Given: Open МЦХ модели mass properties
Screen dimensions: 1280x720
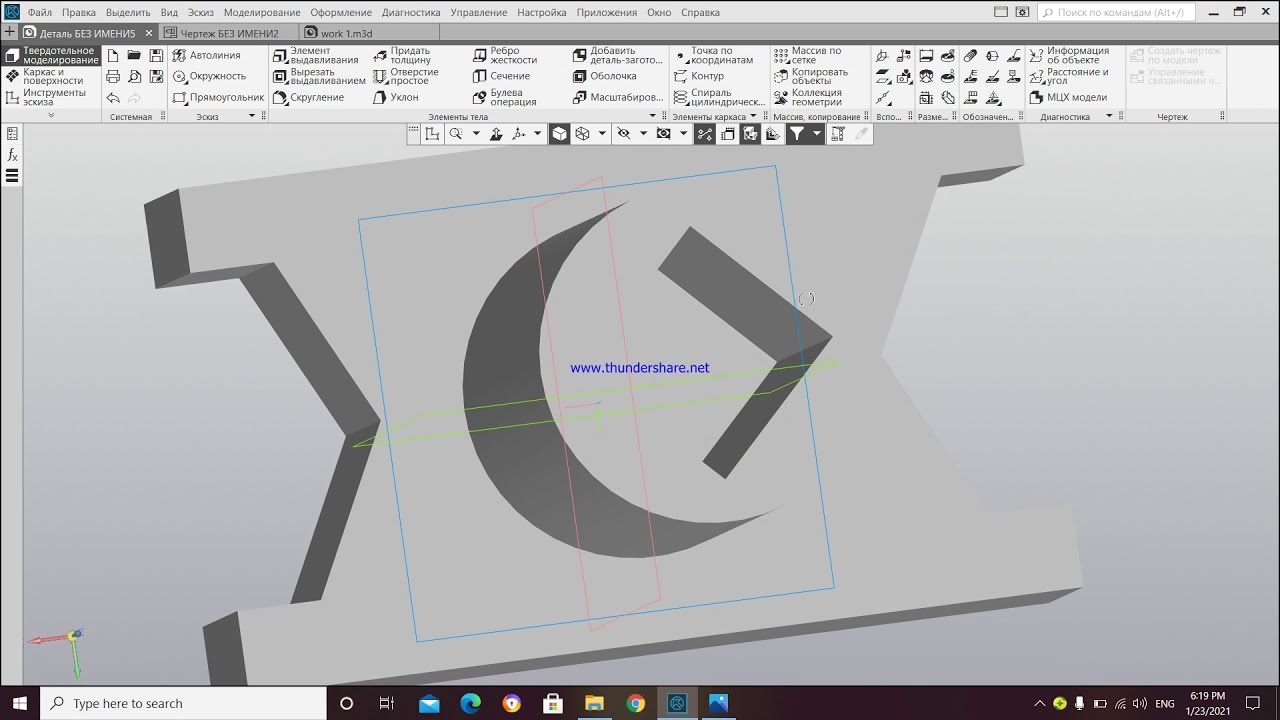Looking at the screenshot, I should tap(1068, 98).
